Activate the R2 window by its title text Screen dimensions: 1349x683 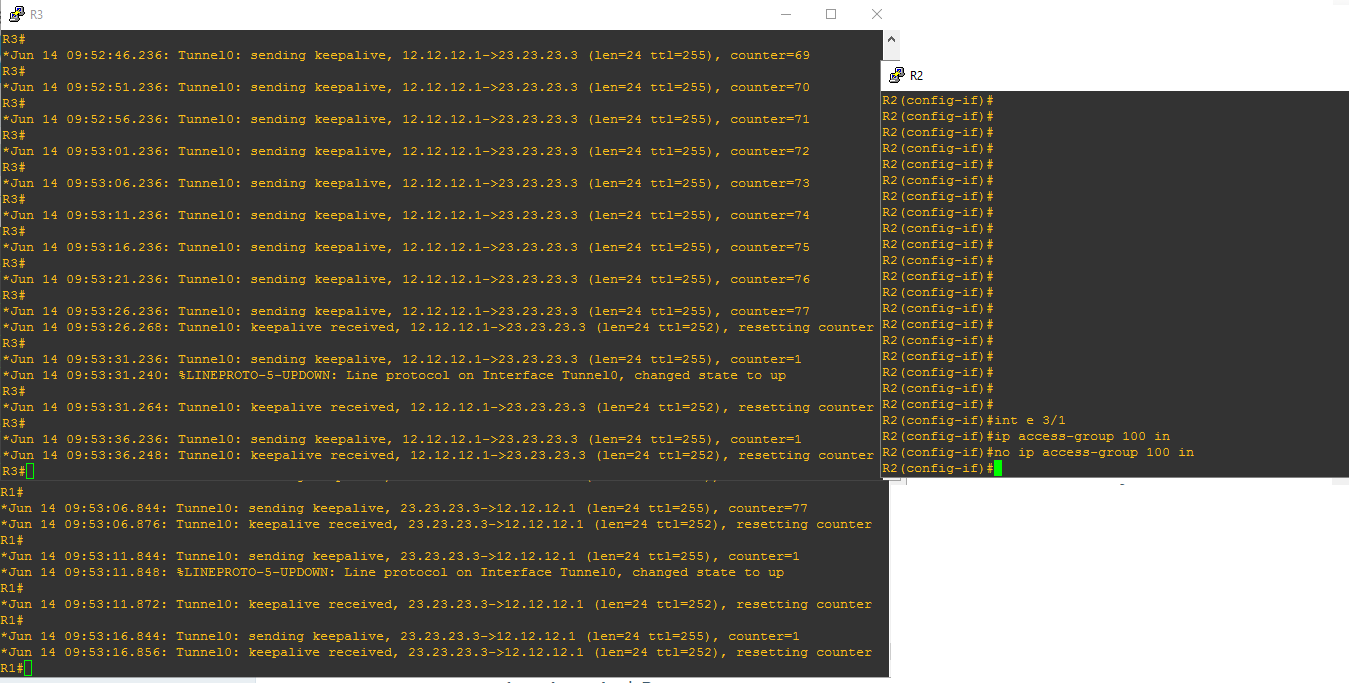(x=916, y=75)
